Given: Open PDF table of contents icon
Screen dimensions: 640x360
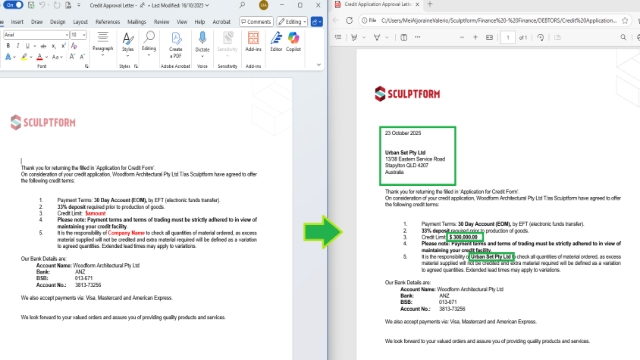Looking at the screenshot, I should pyautogui.click(x=338, y=38).
